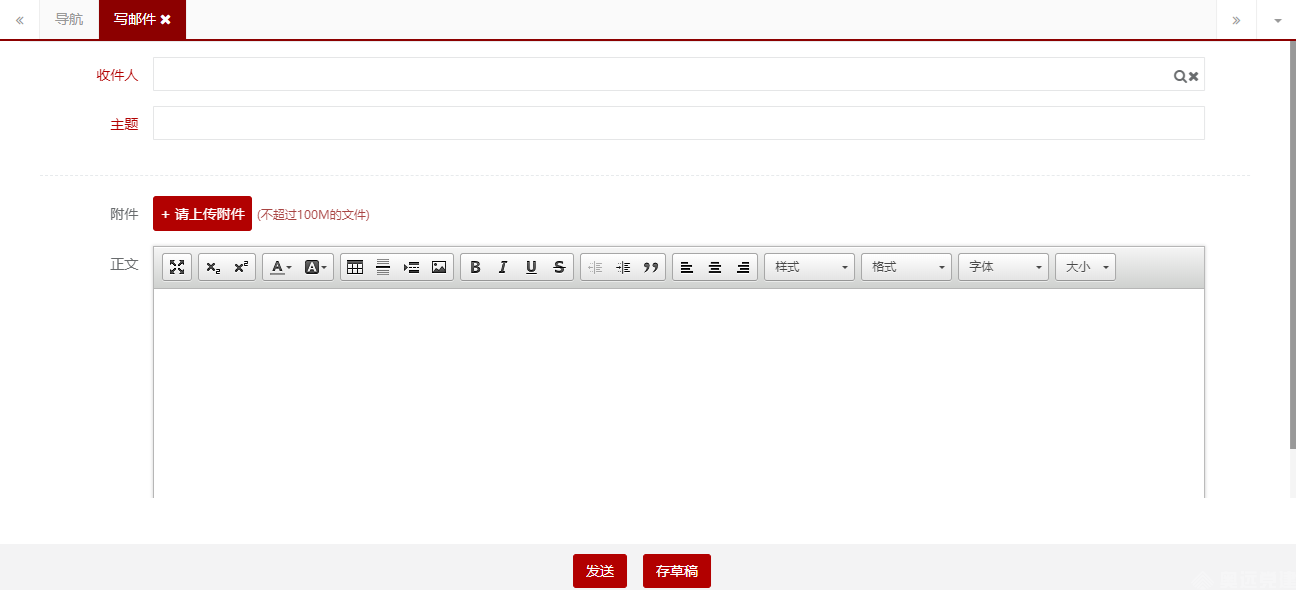
Task: Toggle italic formatting
Action: 503,267
